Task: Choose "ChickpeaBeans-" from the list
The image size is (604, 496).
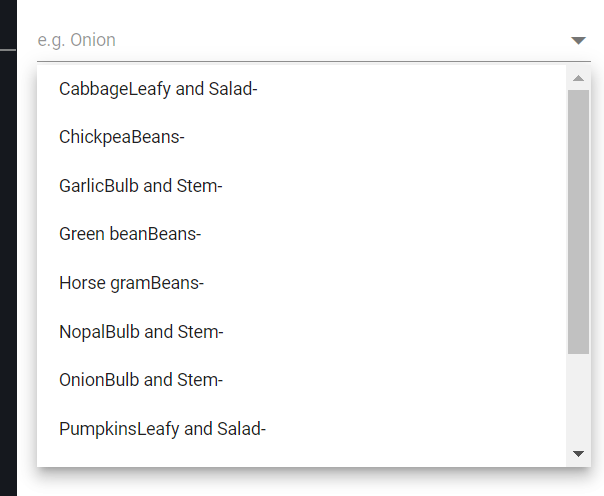Action: pos(121,137)
